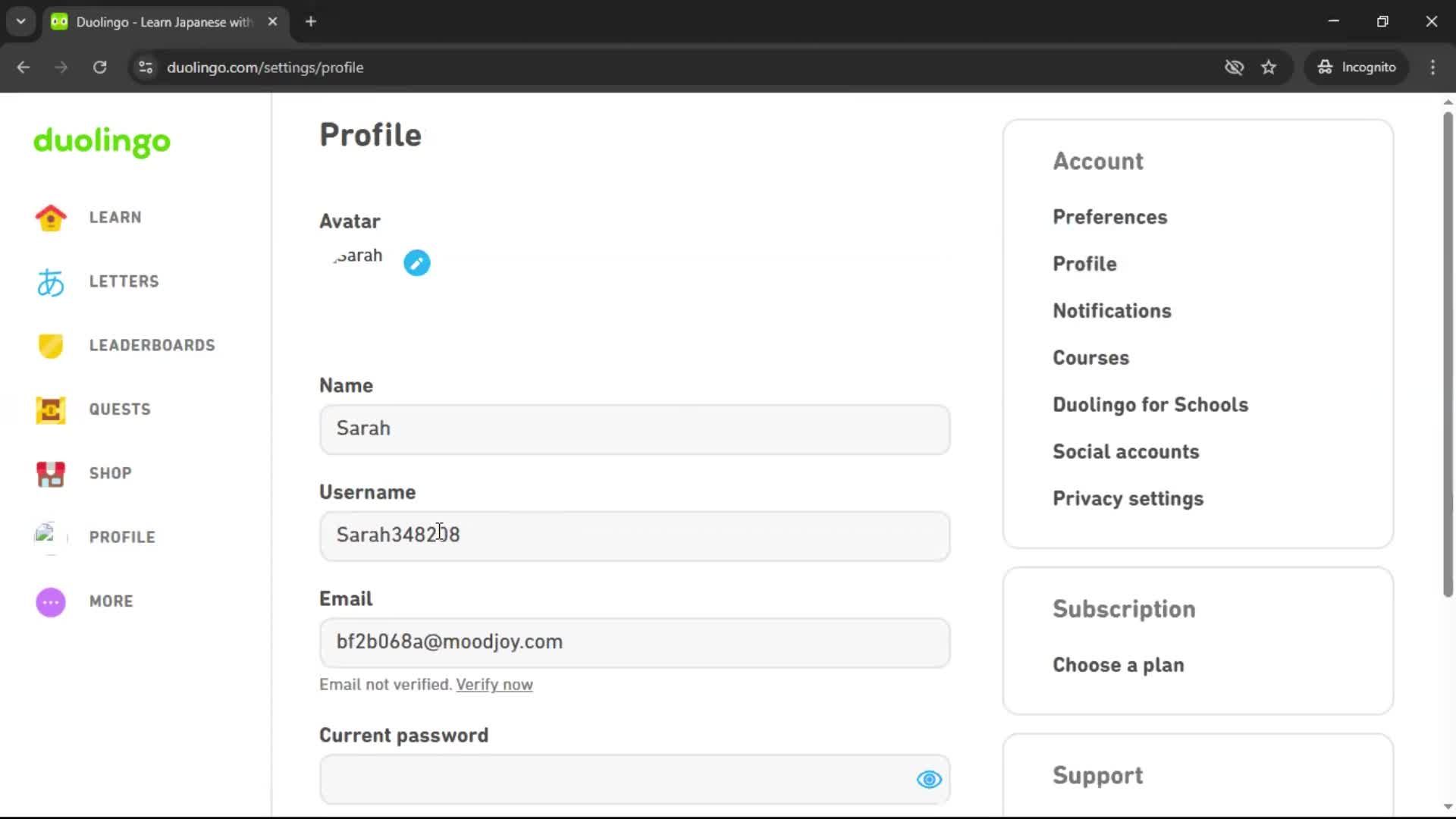This screenshot has height=819, width=1456.
Task: Click inside the Username field
Action: pos(635,536)
